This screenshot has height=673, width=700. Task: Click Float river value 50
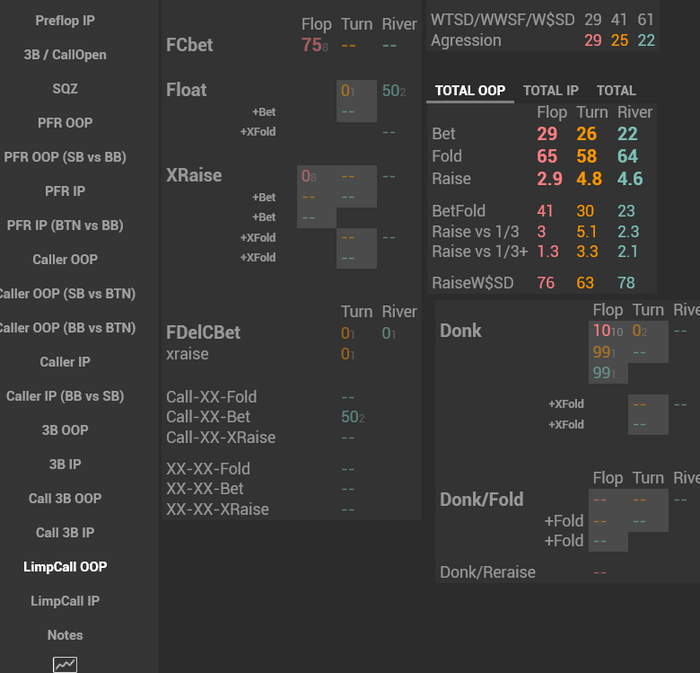click(391, 91)
